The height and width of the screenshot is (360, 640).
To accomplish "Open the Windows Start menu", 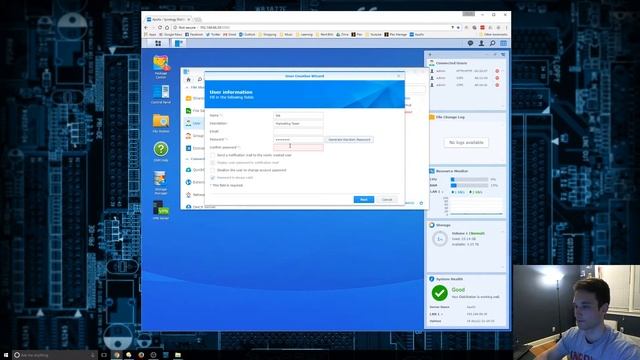I will coord(6,355).
